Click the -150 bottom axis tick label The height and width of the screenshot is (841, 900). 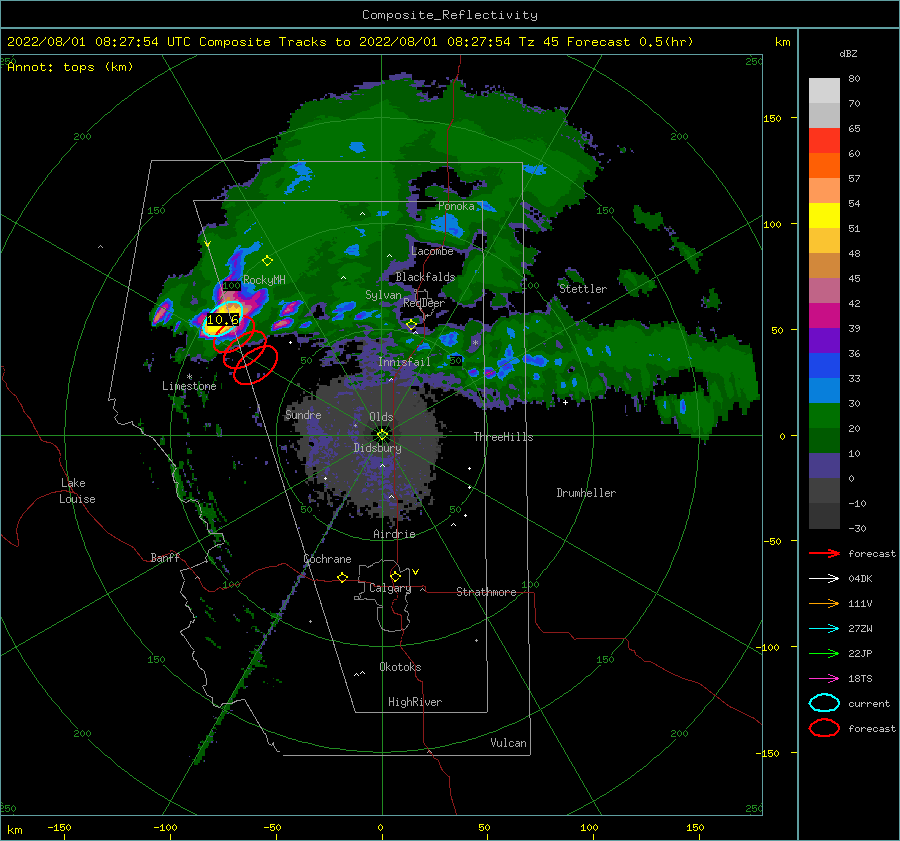coord(59,827)
